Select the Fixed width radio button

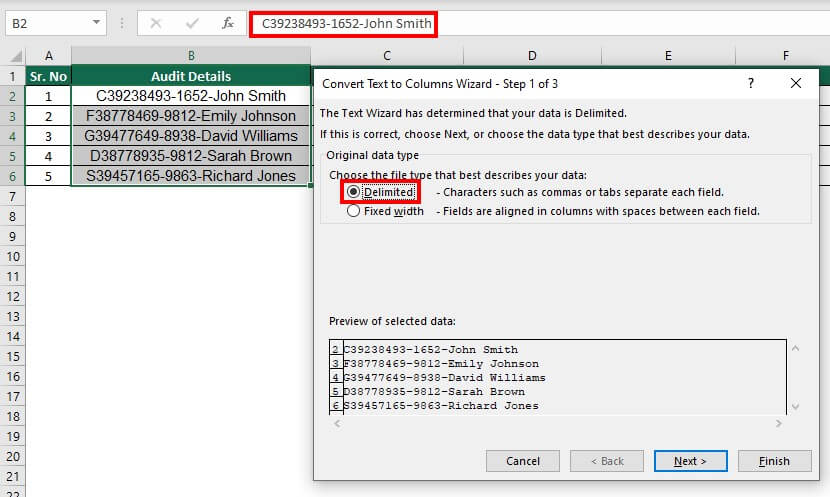coord(353,211)
